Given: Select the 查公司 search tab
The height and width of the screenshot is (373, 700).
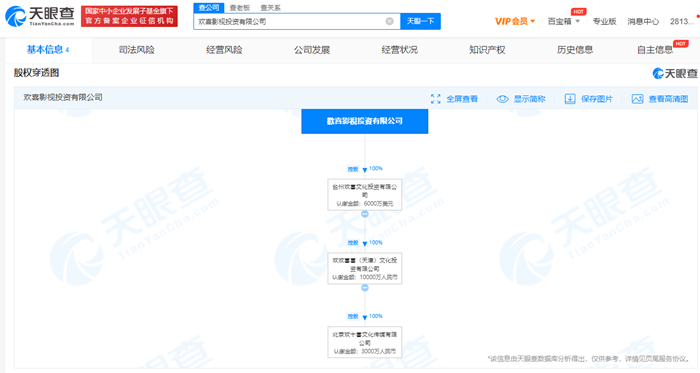Looking at the screenshot, I should coord(209,8).
